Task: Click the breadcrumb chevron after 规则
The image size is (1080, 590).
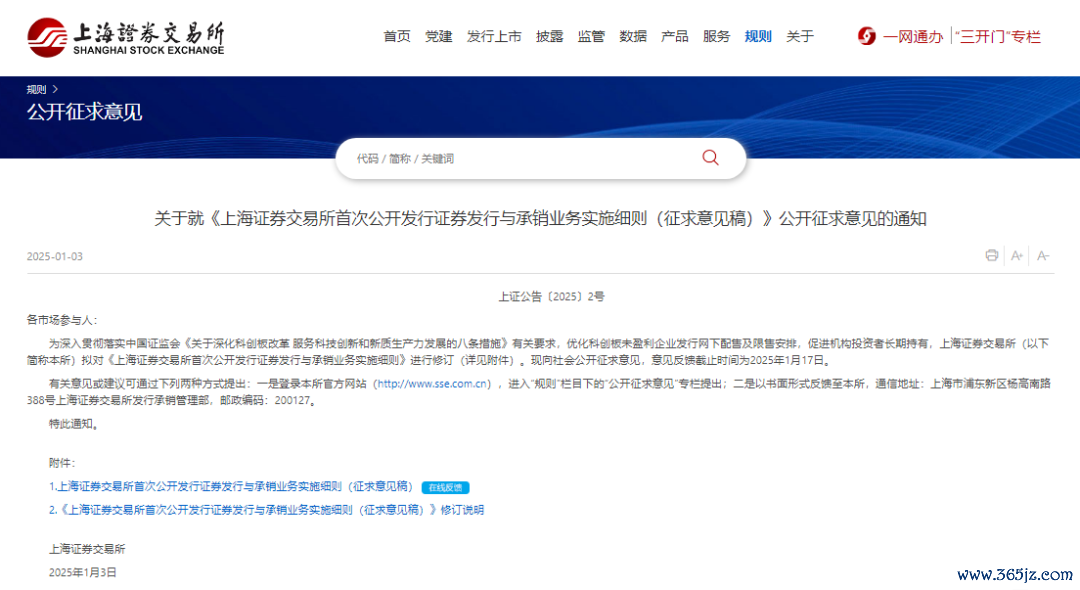Action: click(55, 89)
